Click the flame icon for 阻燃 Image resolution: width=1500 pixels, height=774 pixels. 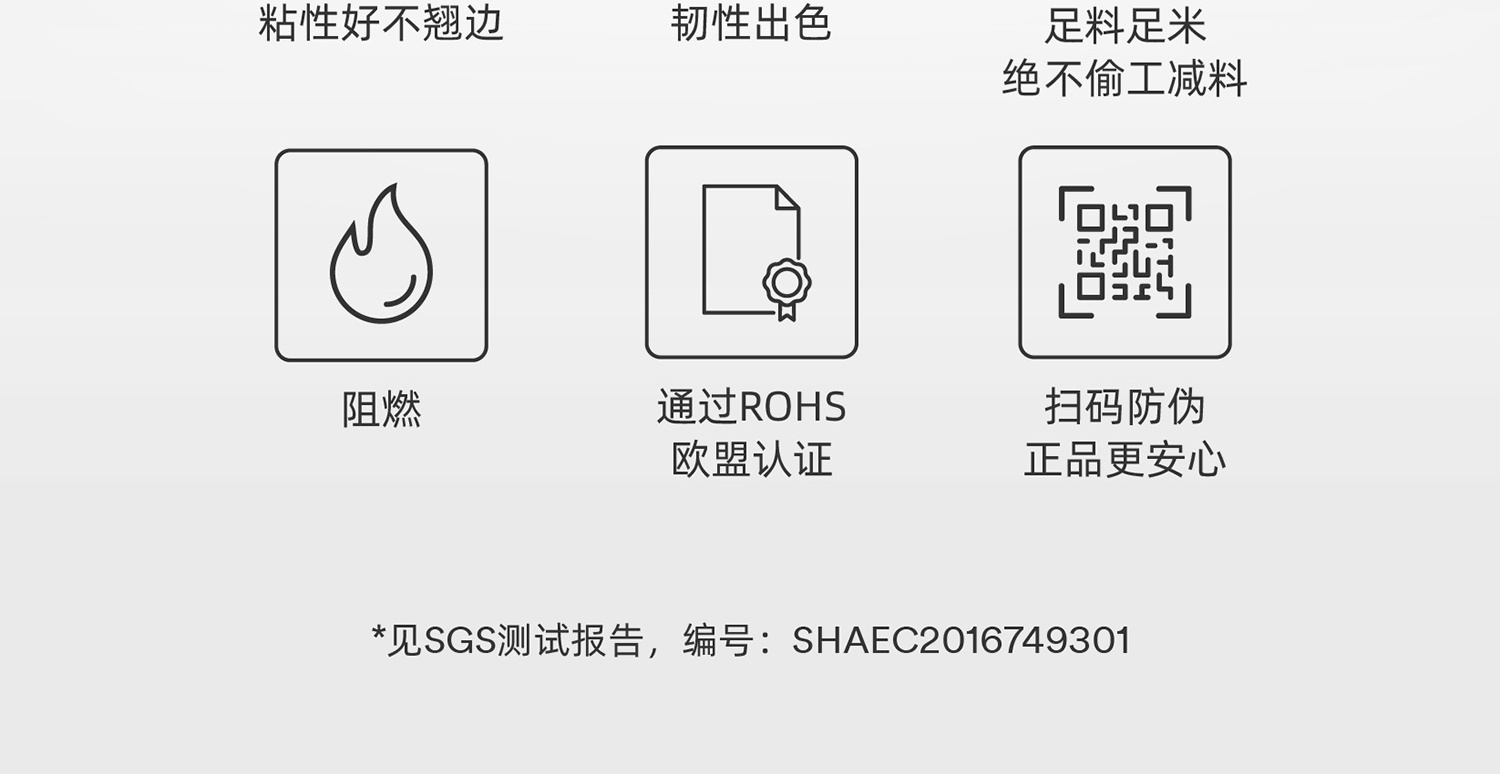[381, 255]
